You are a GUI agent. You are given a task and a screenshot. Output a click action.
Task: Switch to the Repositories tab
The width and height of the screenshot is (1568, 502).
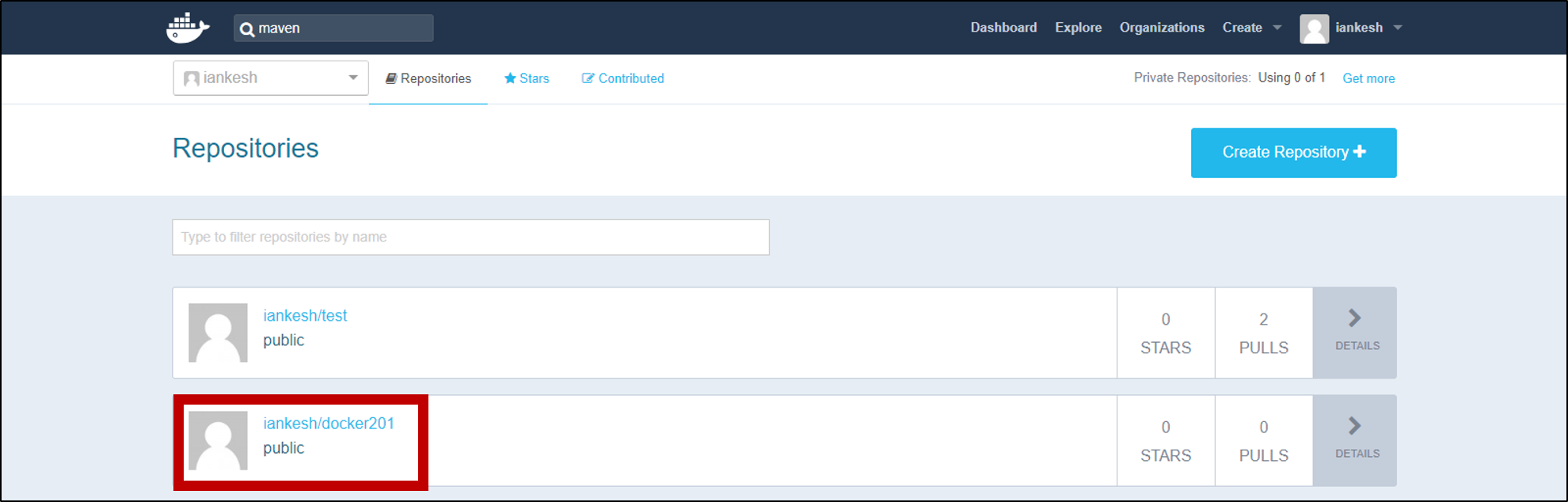click(428, 78)
